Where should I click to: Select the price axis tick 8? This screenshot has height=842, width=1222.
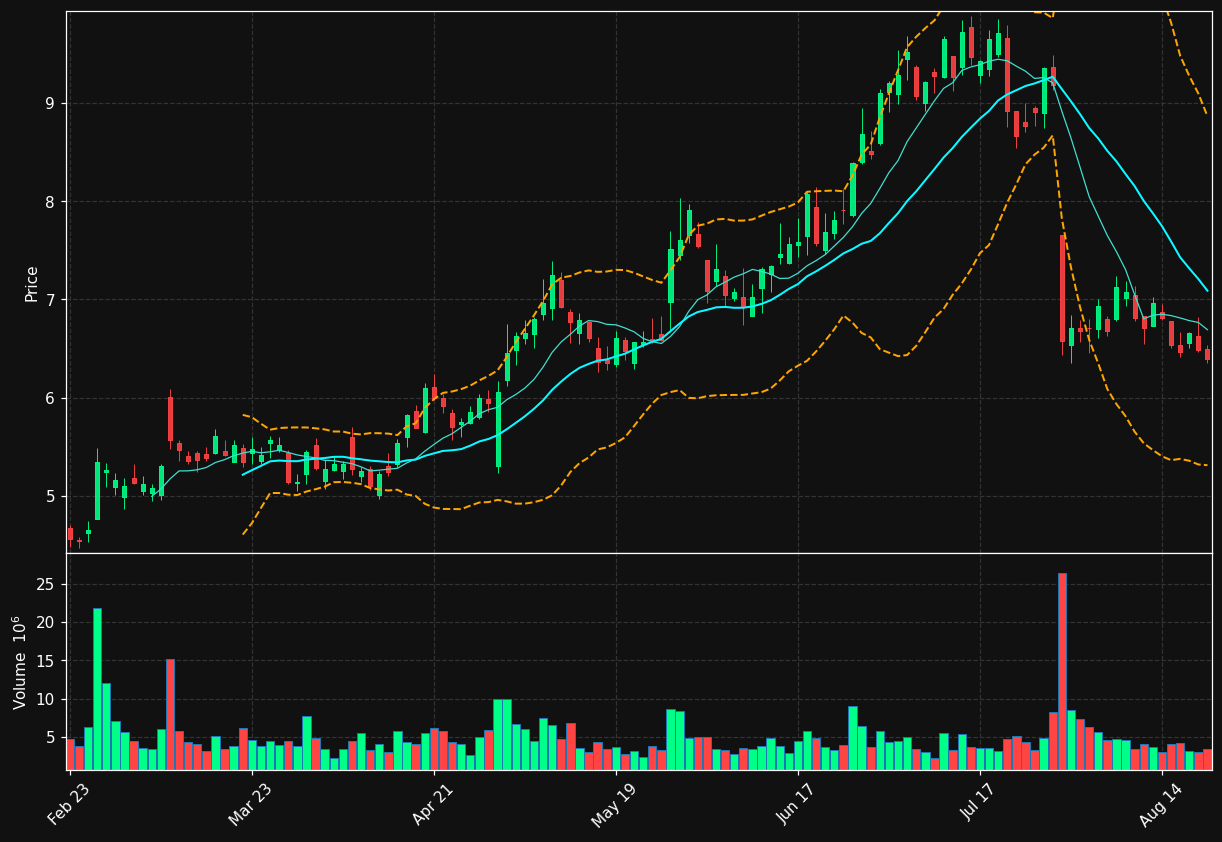pos(50,202)
